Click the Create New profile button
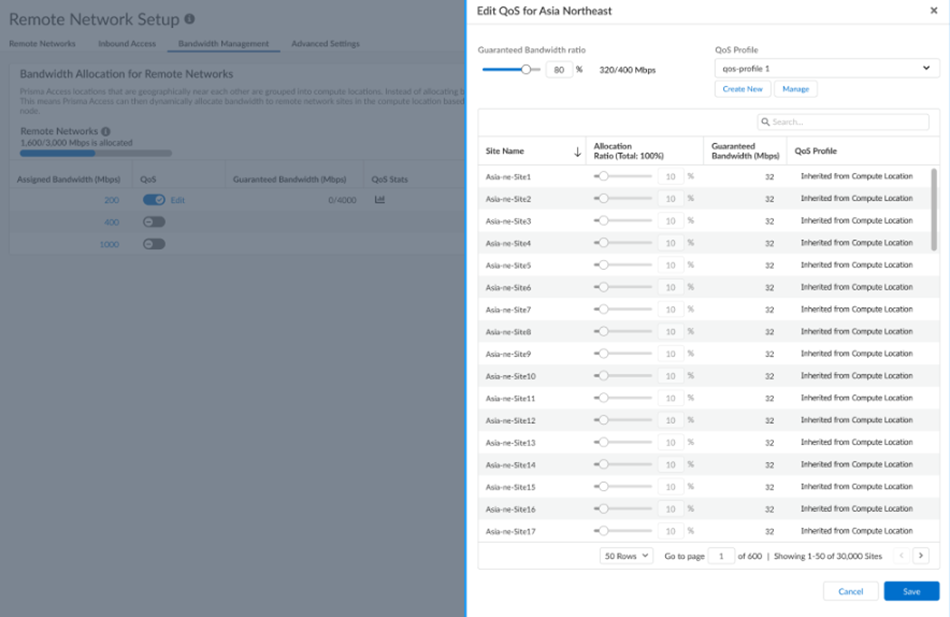Viewport: 950px width, 617px height. coord(742,89)
